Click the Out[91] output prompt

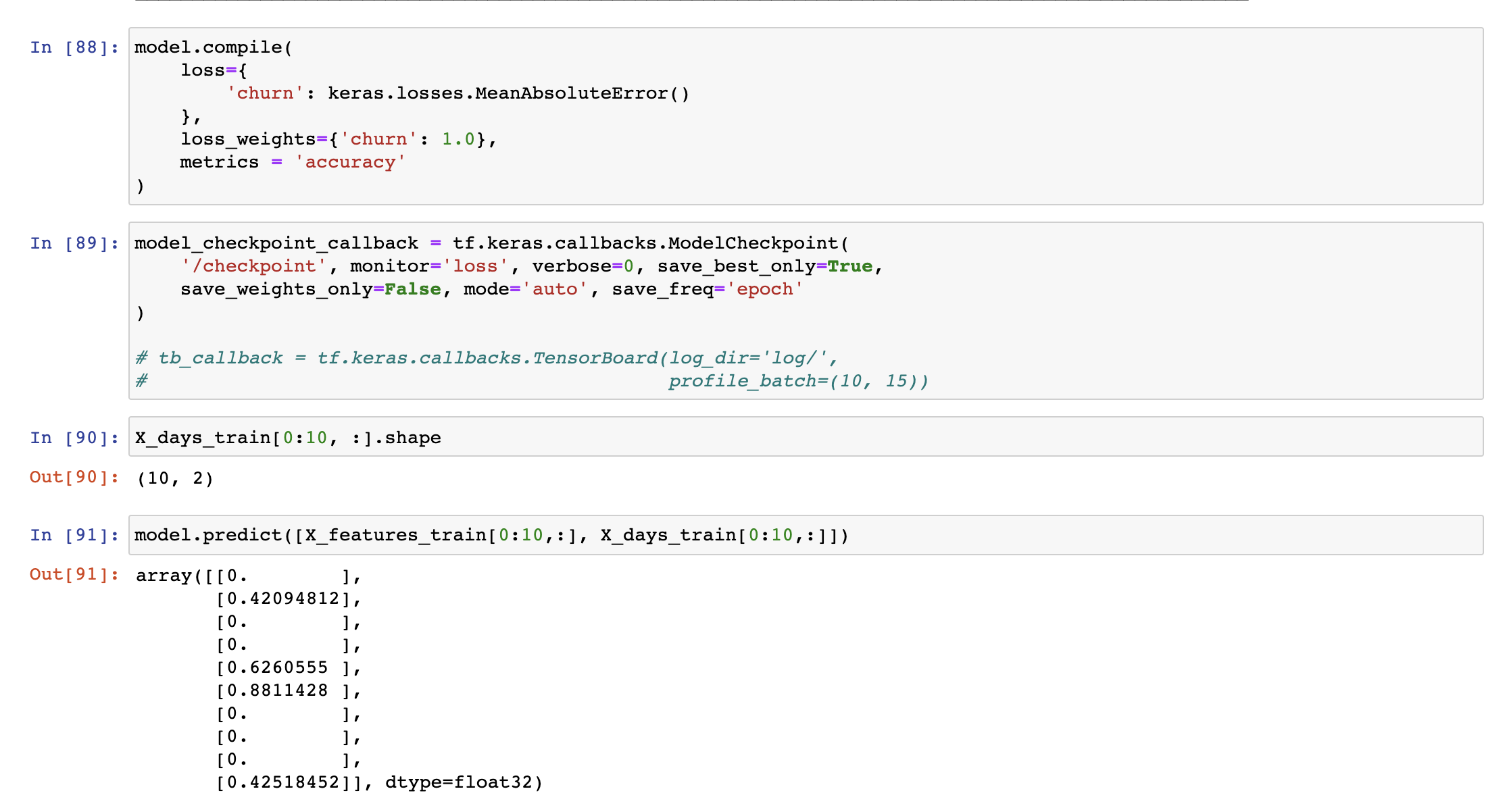pyautogui.click(x=74, y=574)
